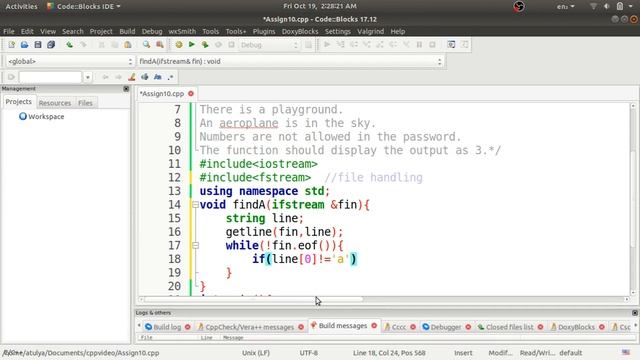Screen dimensions: 640x360
Task: Open the Code::Blocks IDE app menu
Action: point(84,6)
